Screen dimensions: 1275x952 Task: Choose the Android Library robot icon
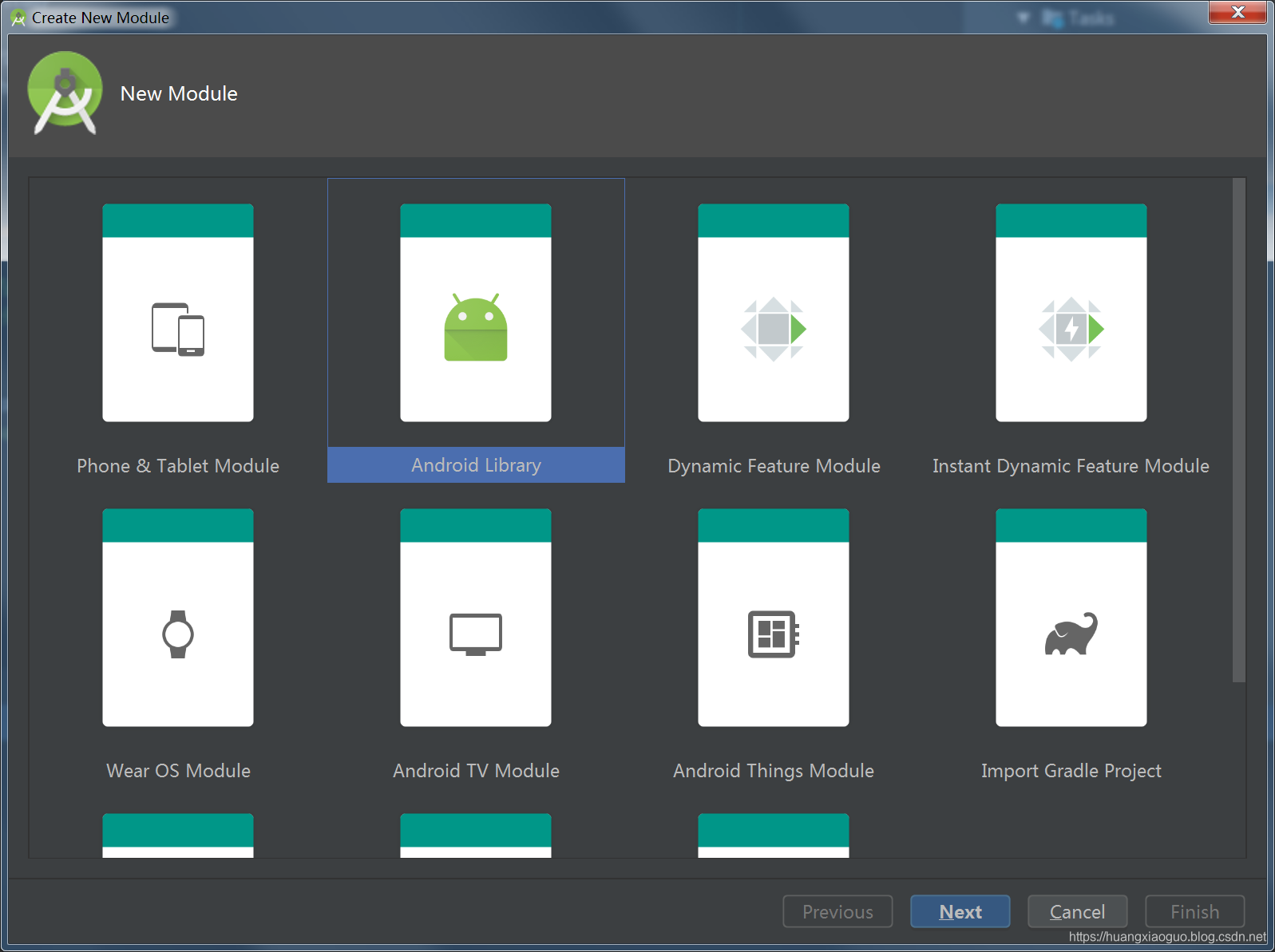[x=476, y=327]
